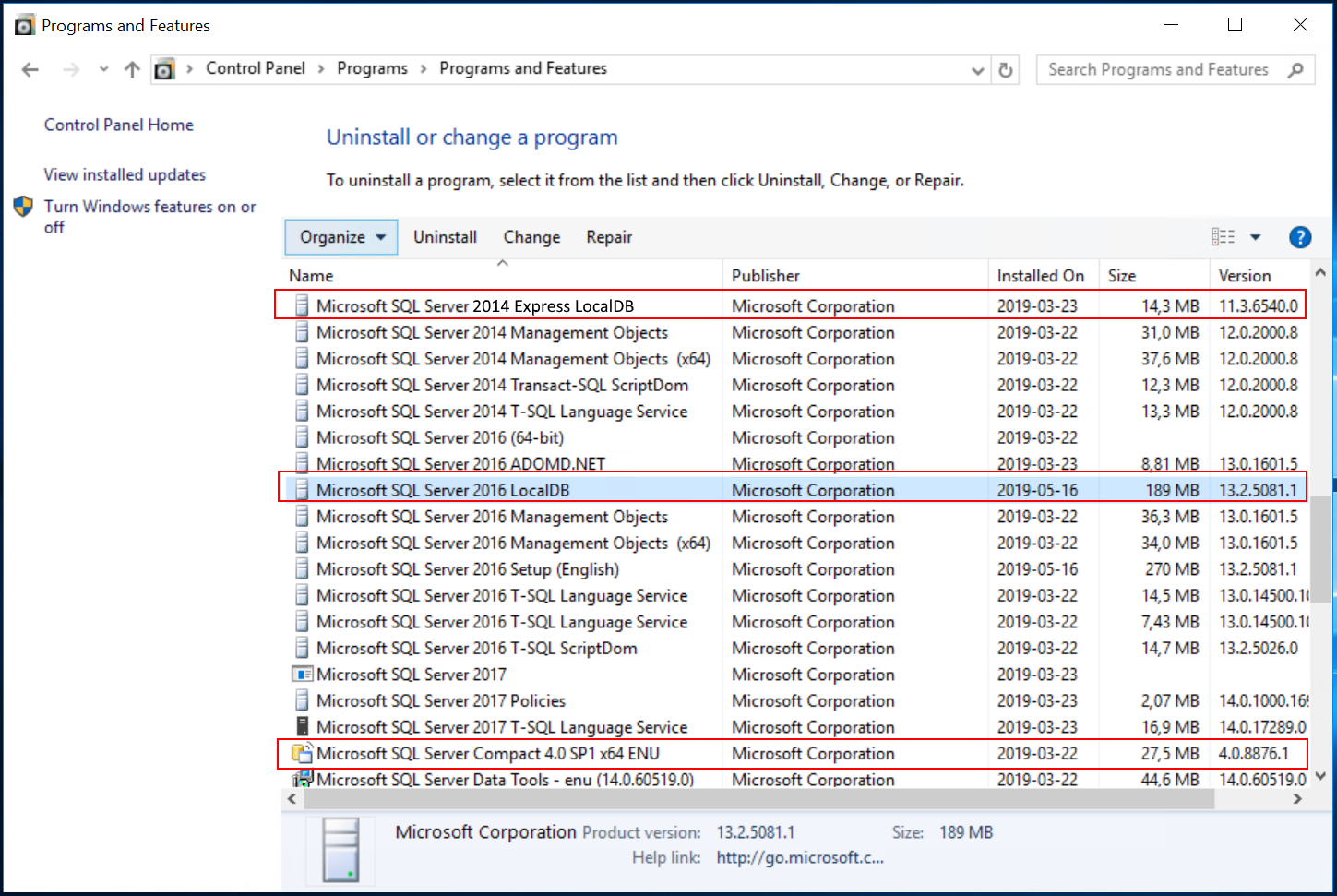Click the Repair toolbar button
Screen dimensions: 1337x896
coord(609,237)
